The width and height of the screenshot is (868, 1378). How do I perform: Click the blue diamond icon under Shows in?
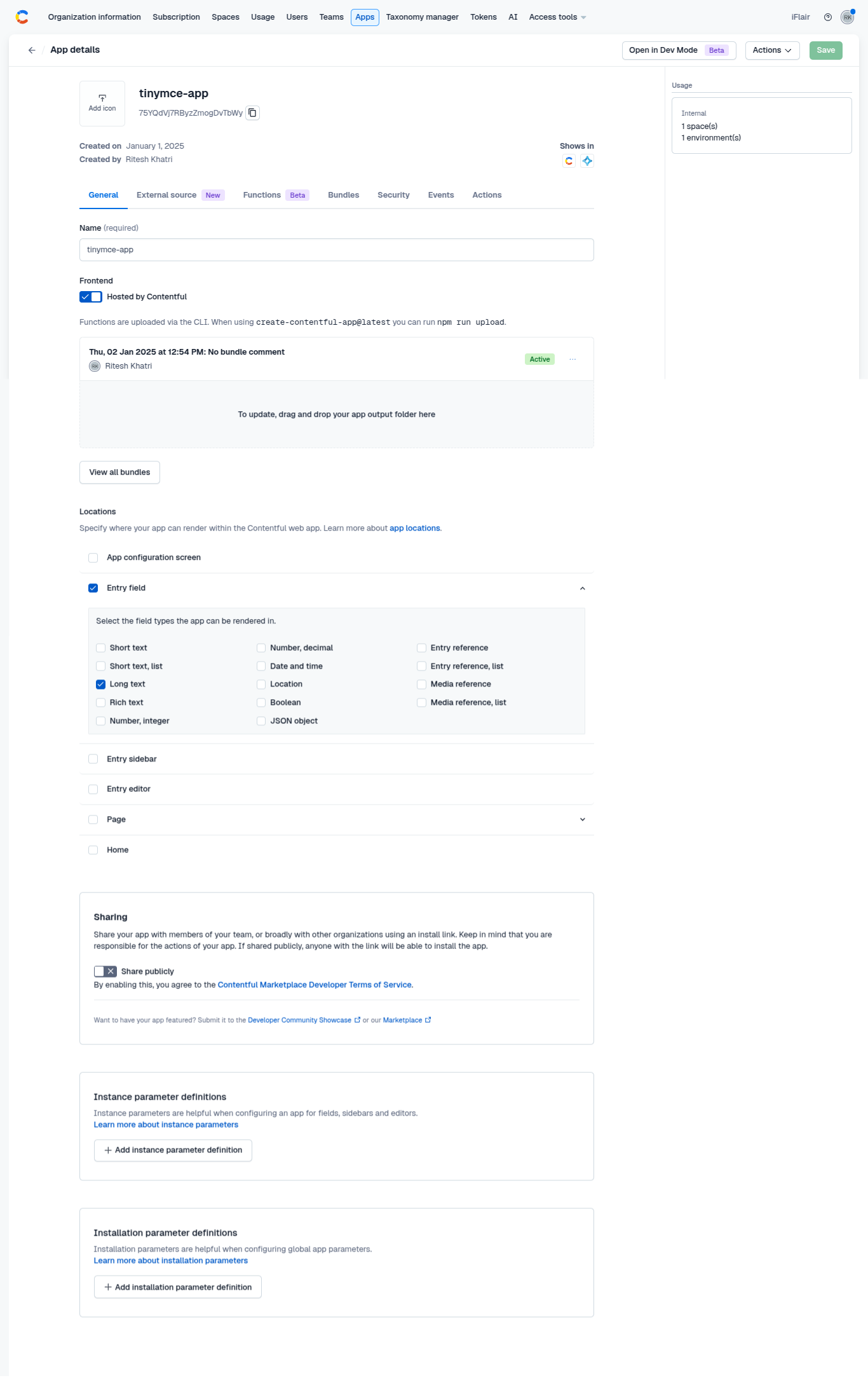(588, 161)
